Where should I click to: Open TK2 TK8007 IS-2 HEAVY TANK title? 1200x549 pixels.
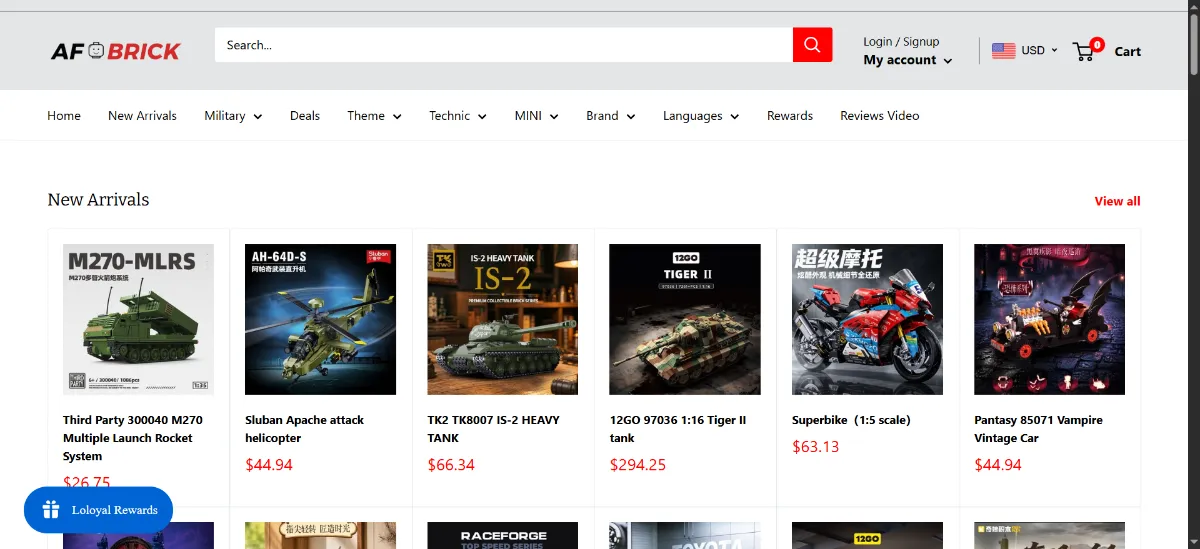point(493,429)
